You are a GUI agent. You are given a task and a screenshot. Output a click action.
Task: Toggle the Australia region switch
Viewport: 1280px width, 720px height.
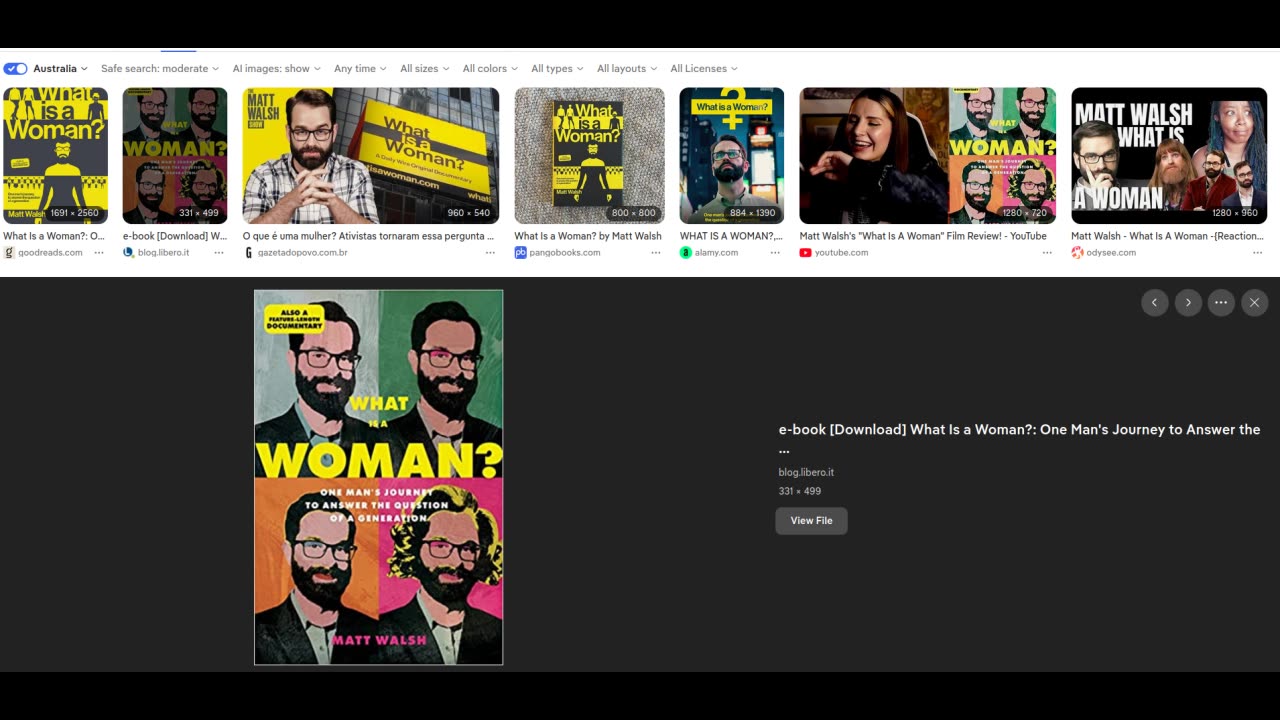click(15, 69)
